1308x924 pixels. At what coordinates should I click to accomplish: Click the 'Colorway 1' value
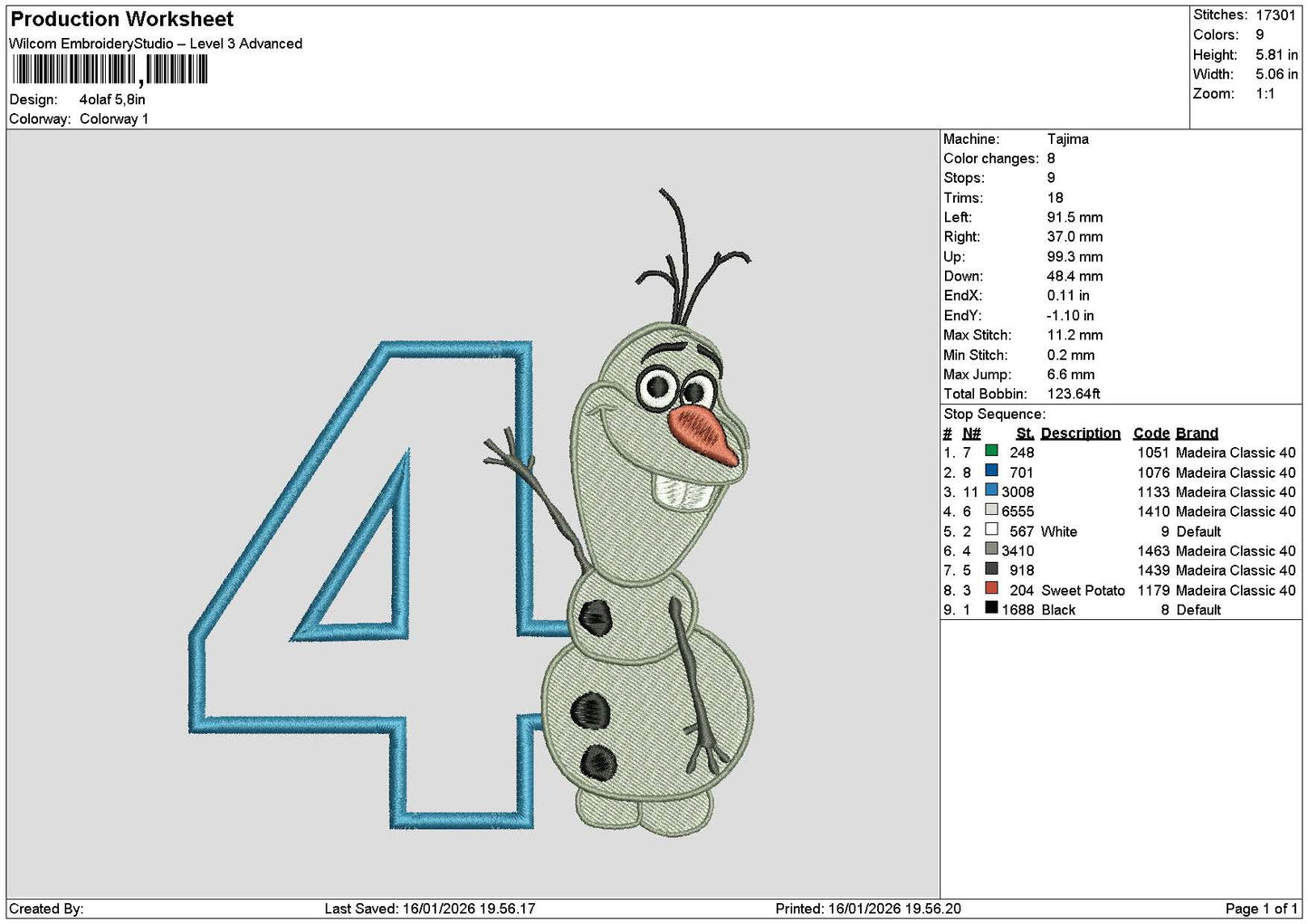tap(114, 119)
